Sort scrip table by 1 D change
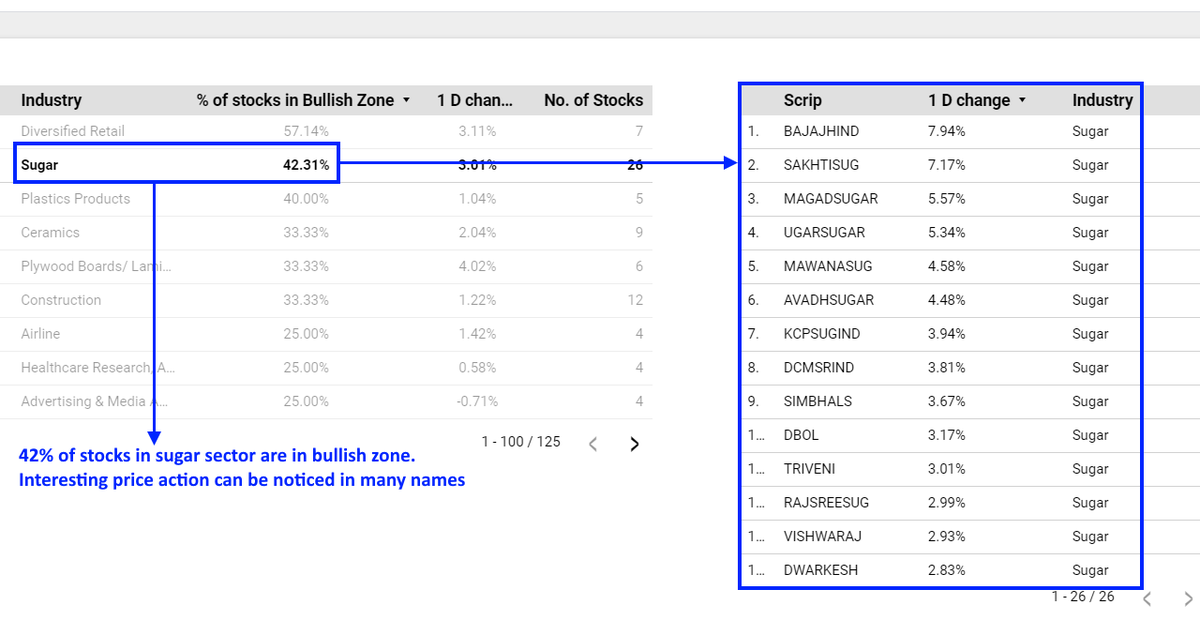1200x620 pixels. pos(977,100)
